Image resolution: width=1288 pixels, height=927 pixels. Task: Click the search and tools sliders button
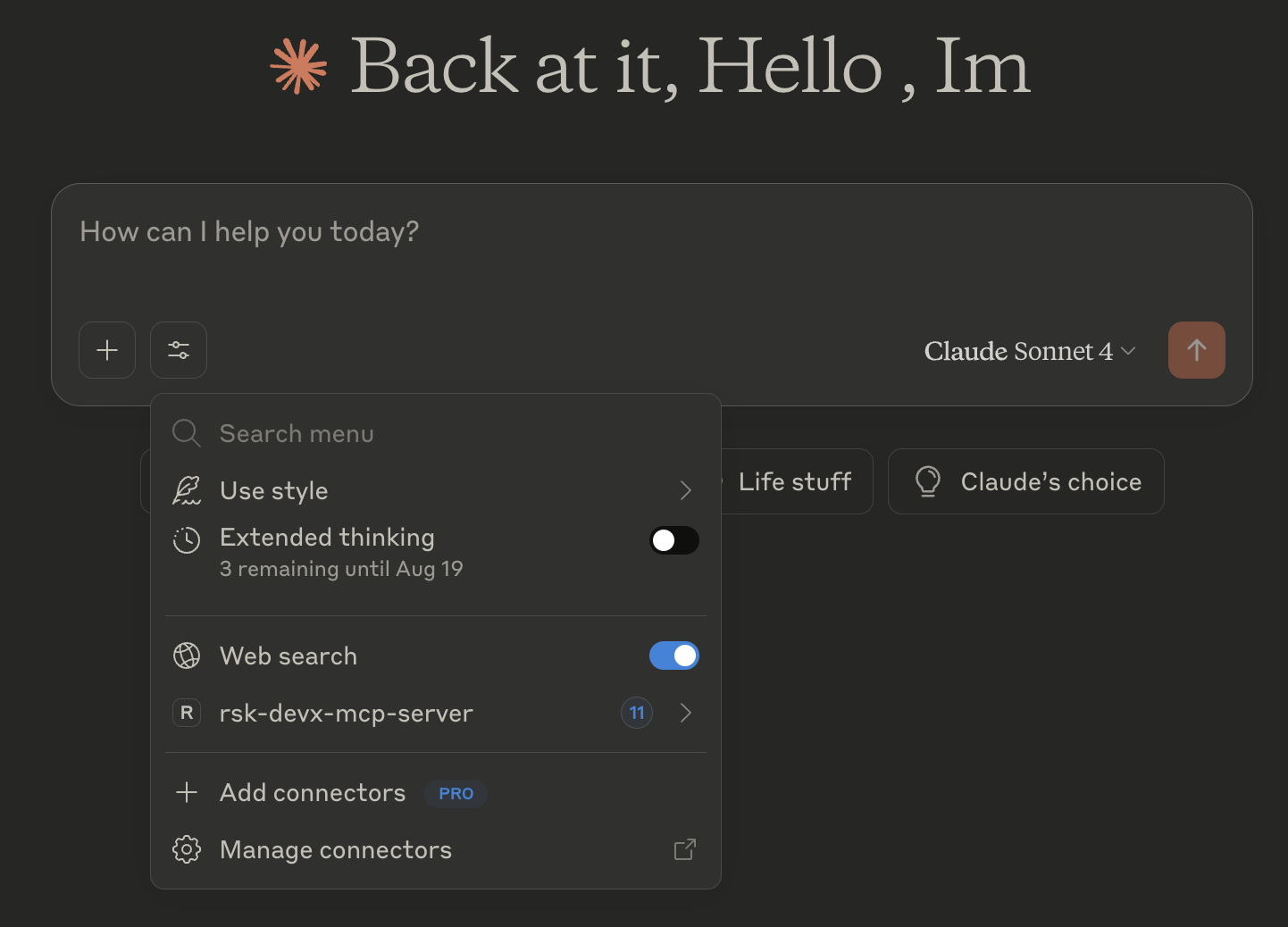[179, 350]
